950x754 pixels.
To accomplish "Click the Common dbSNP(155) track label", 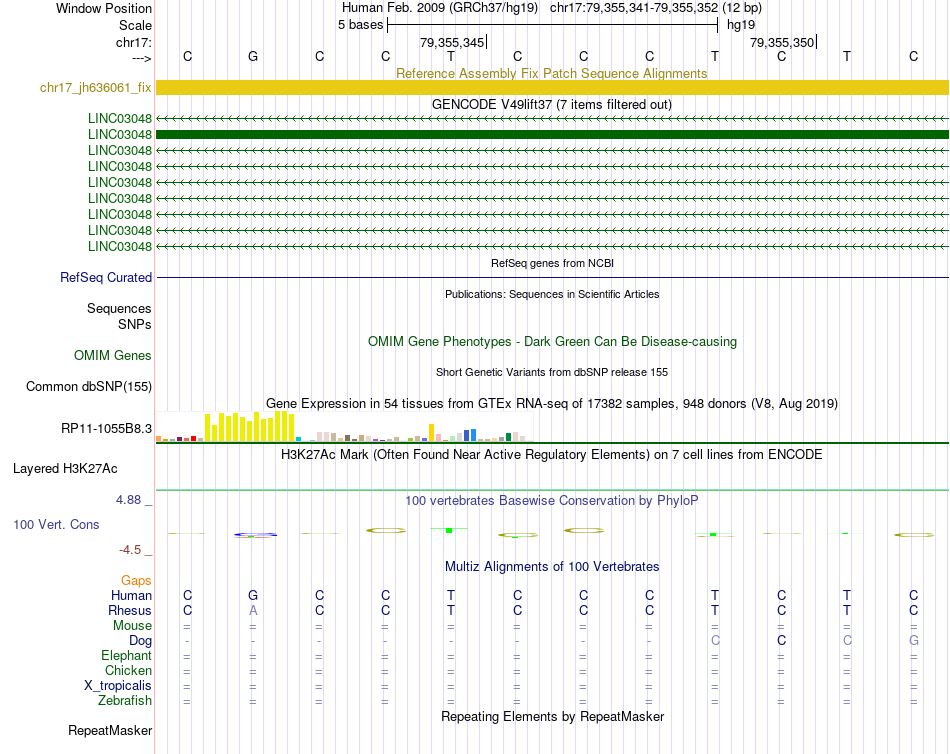I will point(88,387).
